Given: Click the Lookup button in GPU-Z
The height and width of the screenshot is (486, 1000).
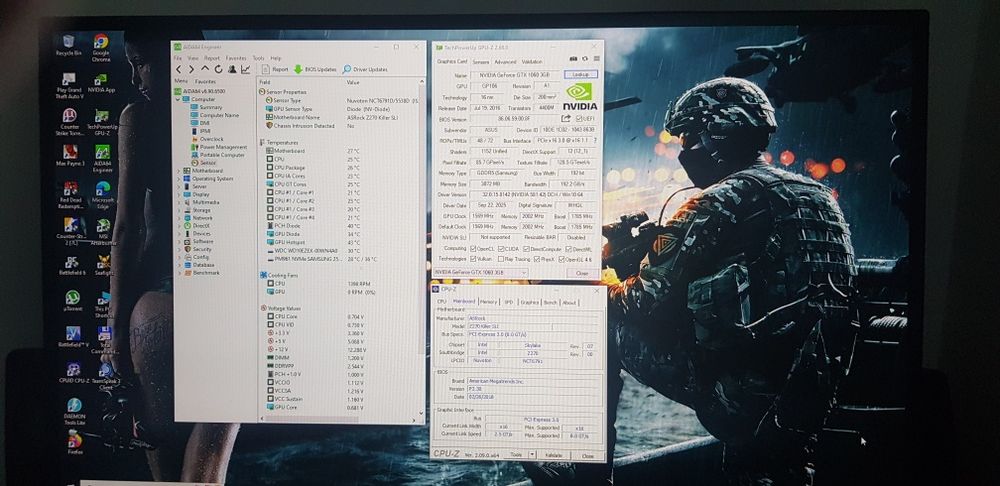Looking at the screenshot, I should 580,75.
